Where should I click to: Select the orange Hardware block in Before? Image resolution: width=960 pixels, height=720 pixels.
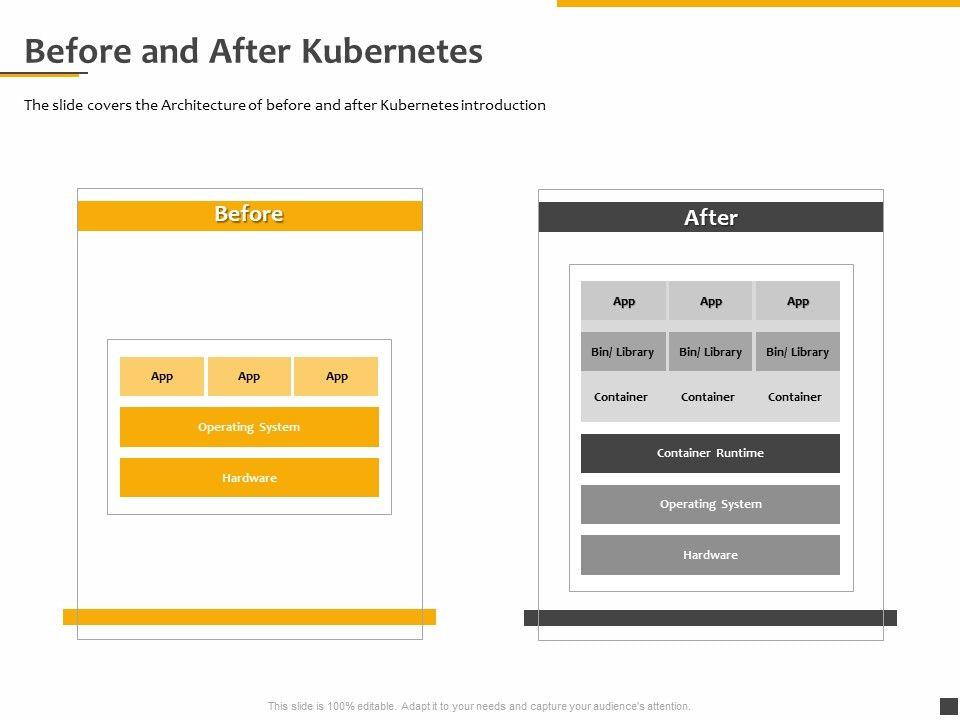pos(249,478)
